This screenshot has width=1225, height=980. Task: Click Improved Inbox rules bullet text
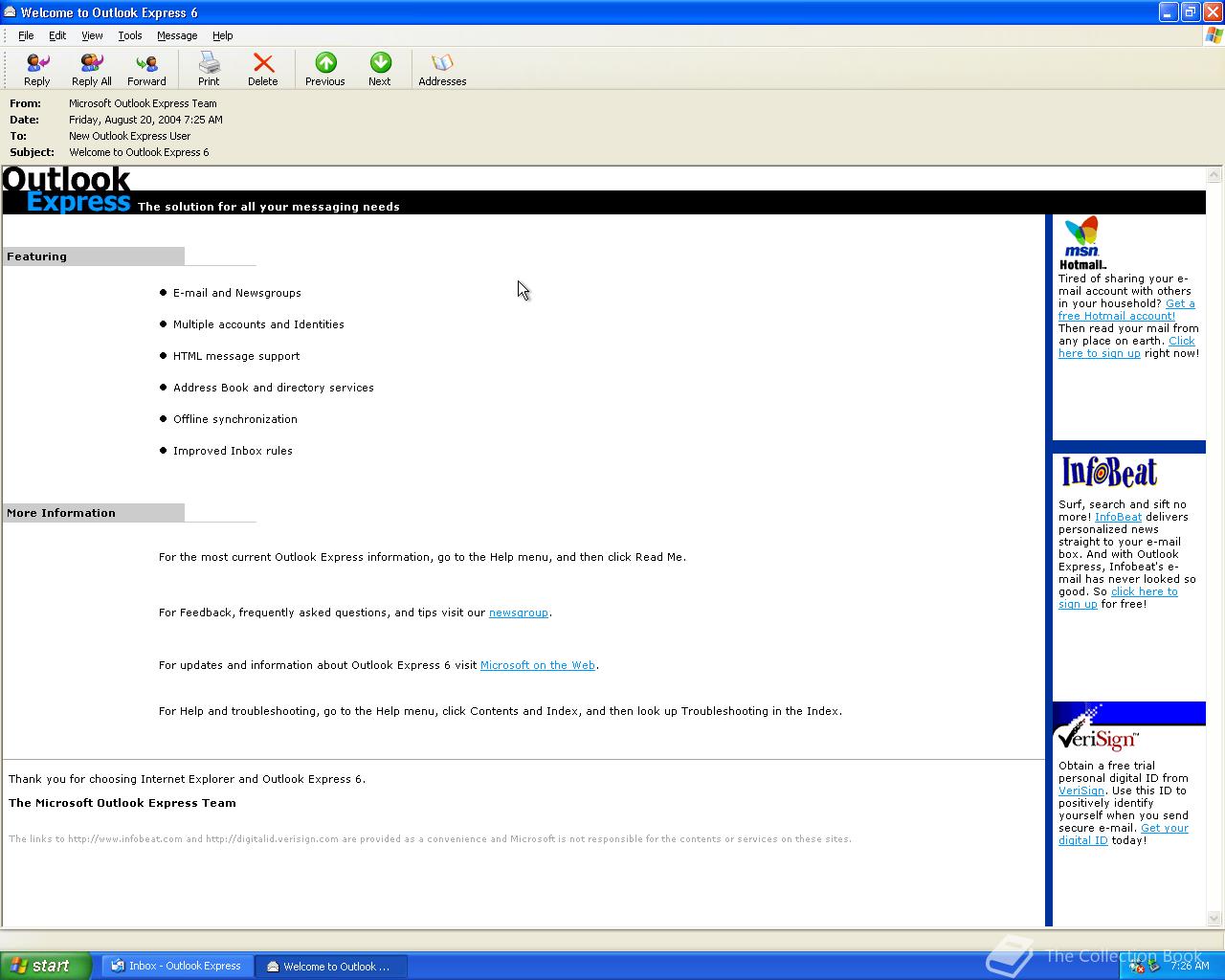pos(233,451)
